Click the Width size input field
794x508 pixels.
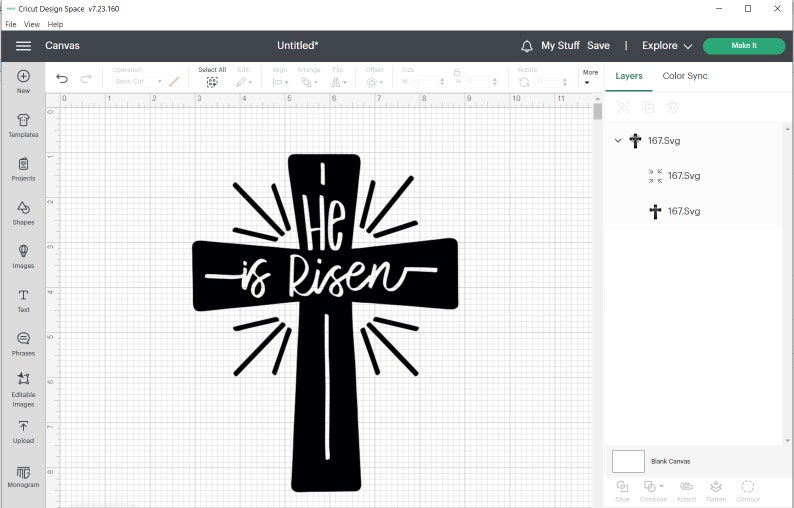tap(424, 82)
